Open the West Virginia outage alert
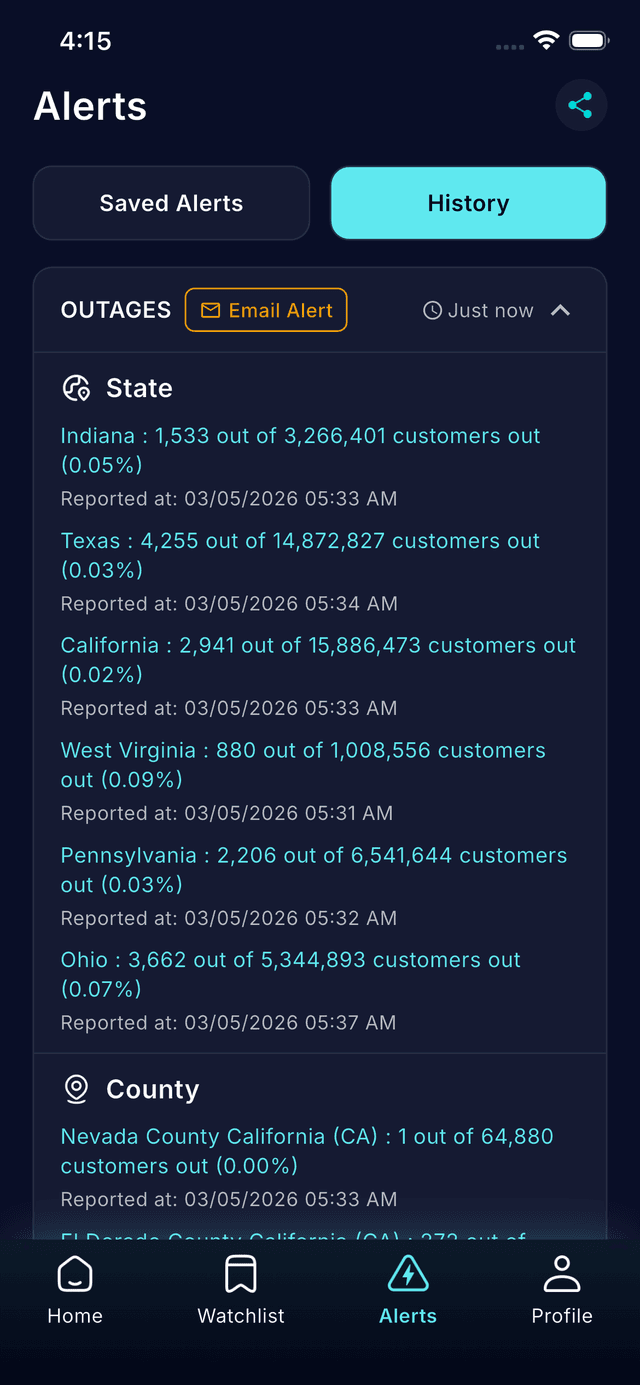This screenshot has width=640, height=1385. (x=303, y=765)
